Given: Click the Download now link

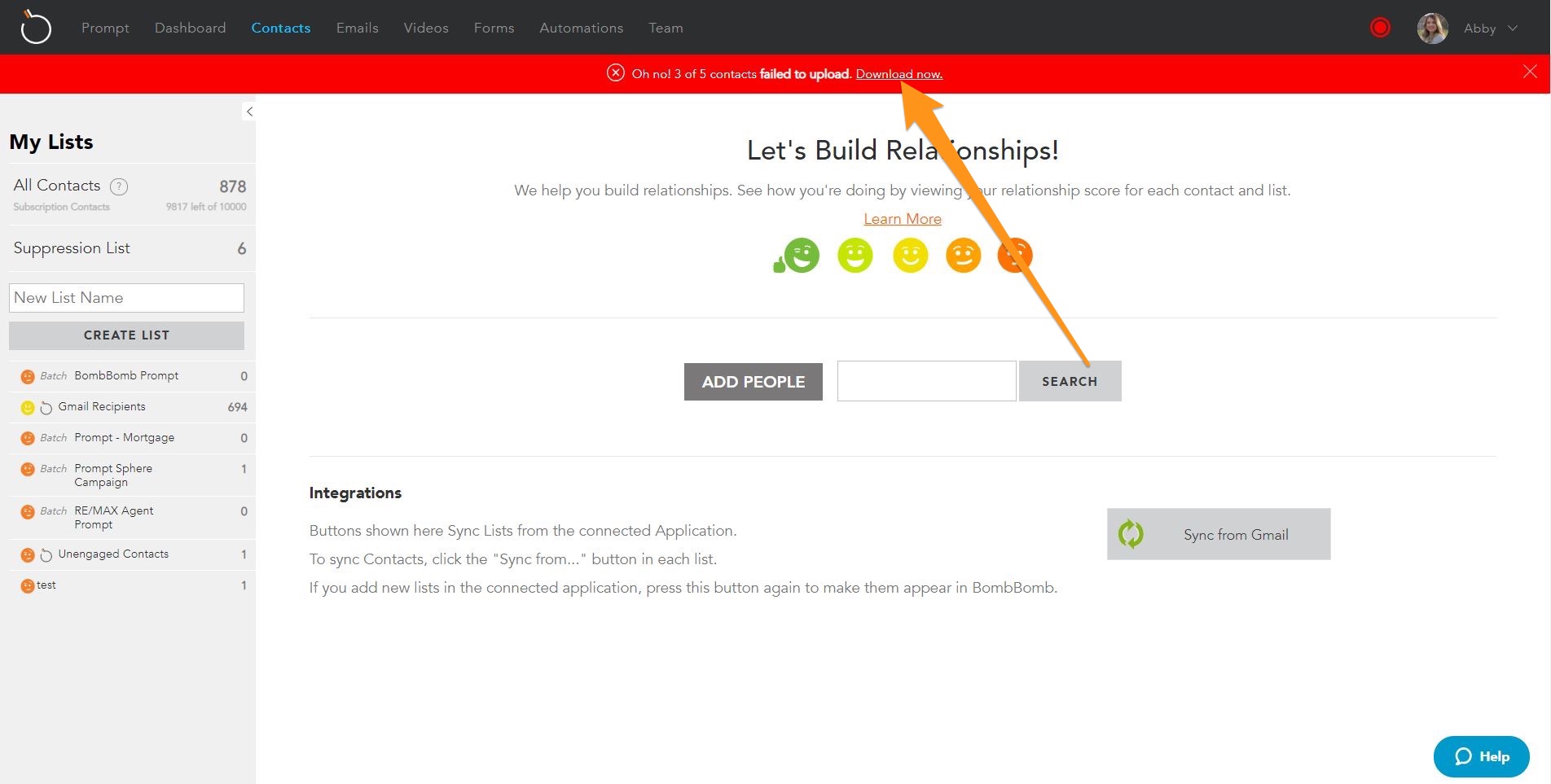Looking at the screenshot, I should pos(899,74).
